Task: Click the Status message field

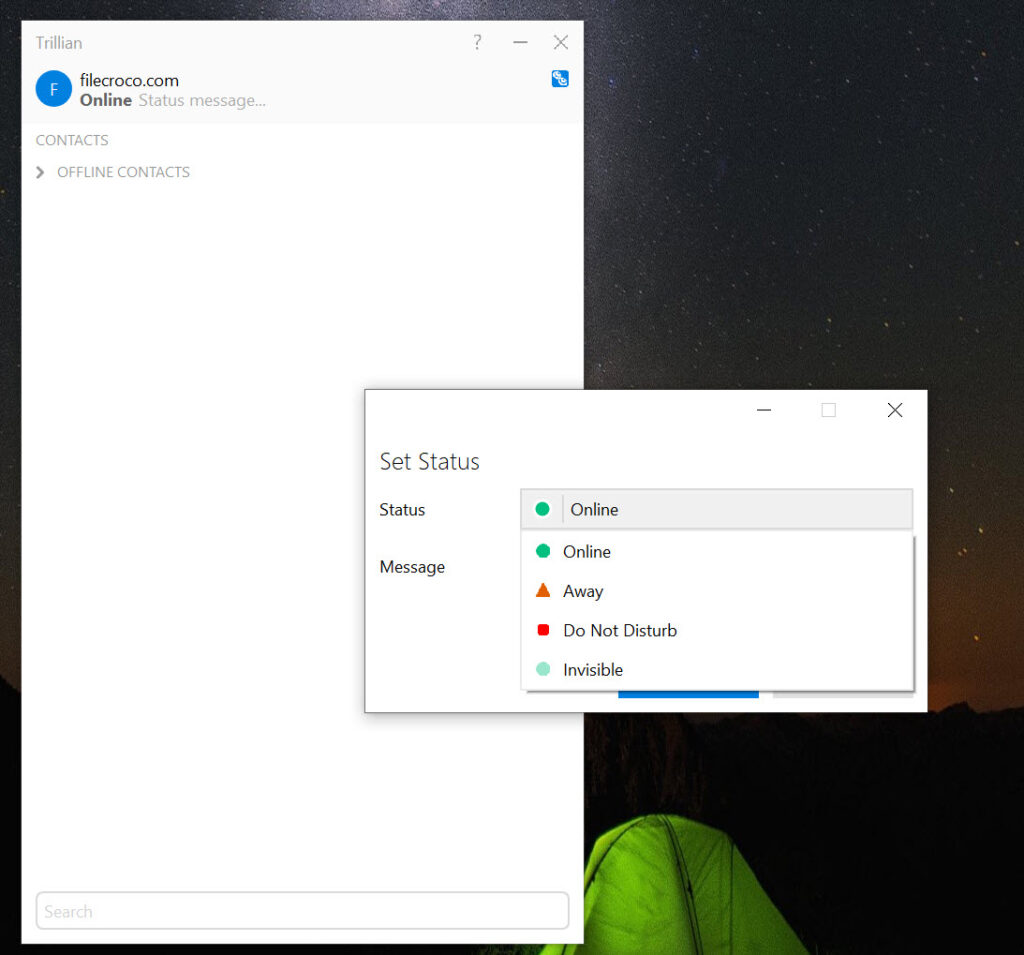Action: tap(202, 101)
